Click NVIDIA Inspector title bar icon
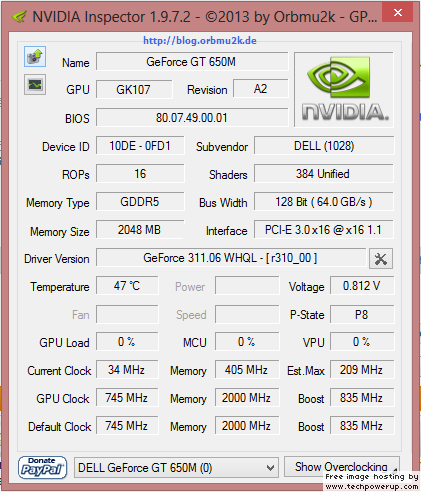This screenshot has width=421, height=492. [x=19, y=16]
